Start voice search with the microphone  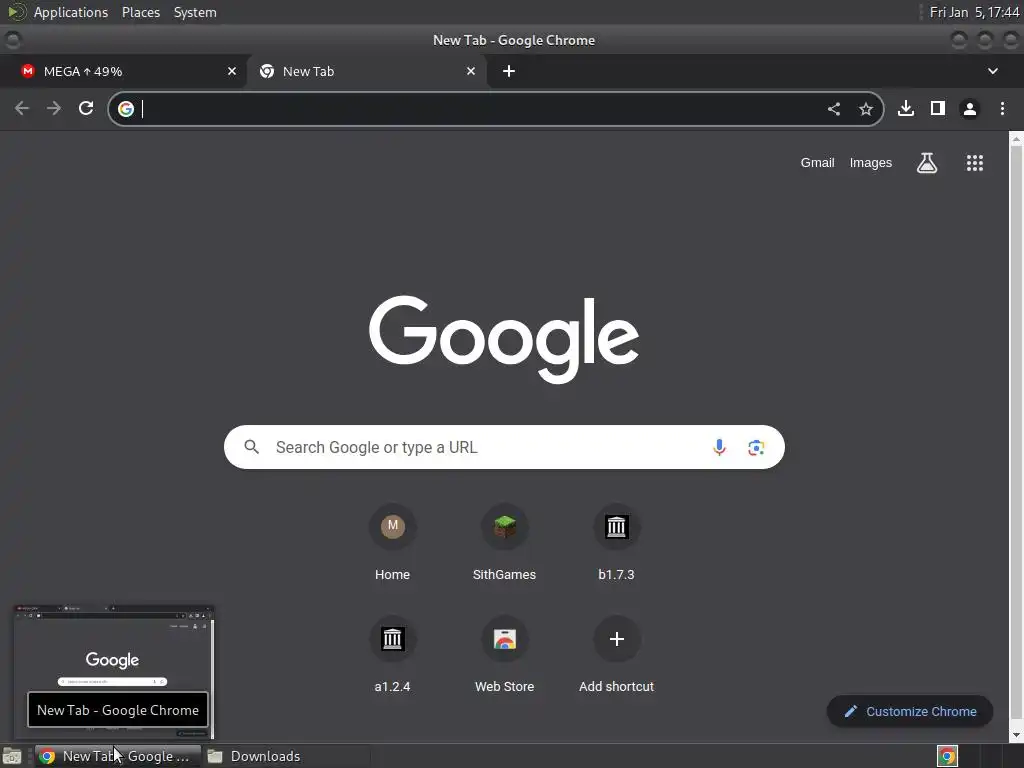(719, 447)
